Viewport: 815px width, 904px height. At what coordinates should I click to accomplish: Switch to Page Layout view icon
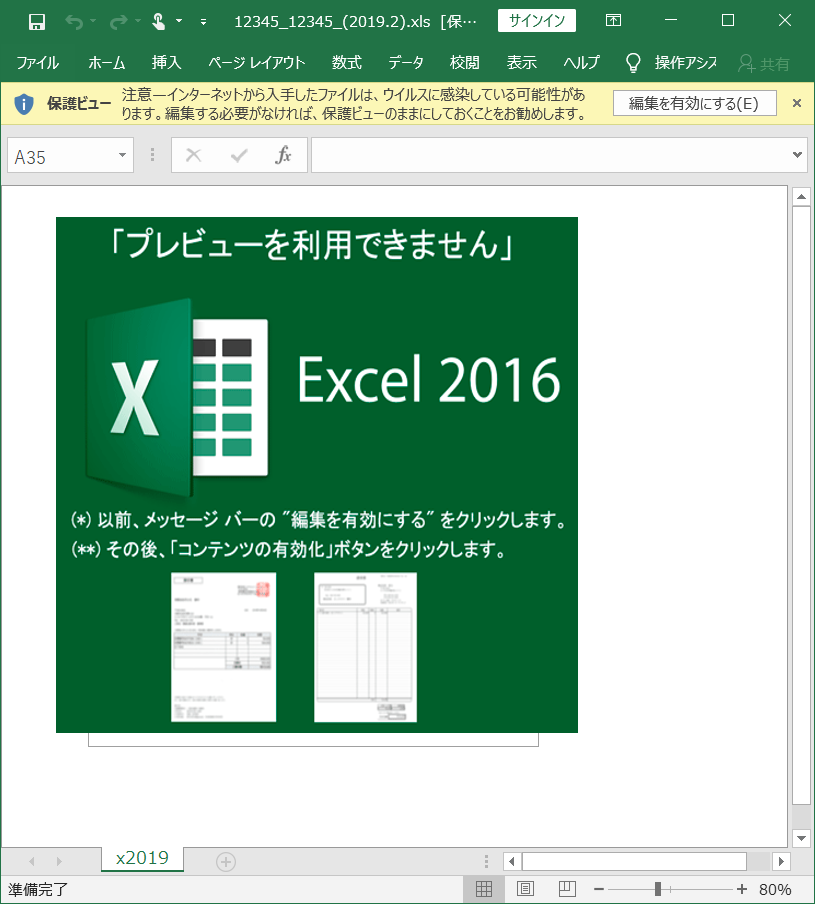[525, 889]
